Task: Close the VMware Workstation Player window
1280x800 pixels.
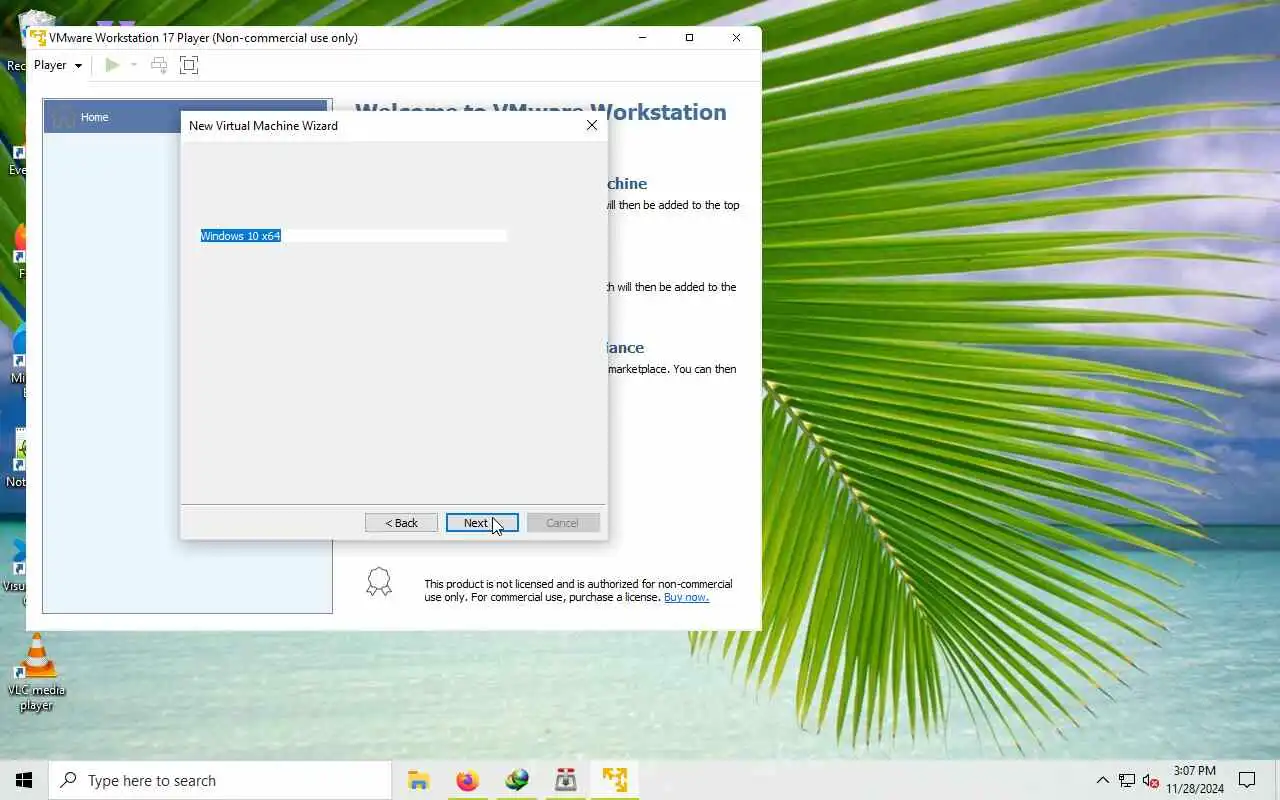Action: coord(737,38)
